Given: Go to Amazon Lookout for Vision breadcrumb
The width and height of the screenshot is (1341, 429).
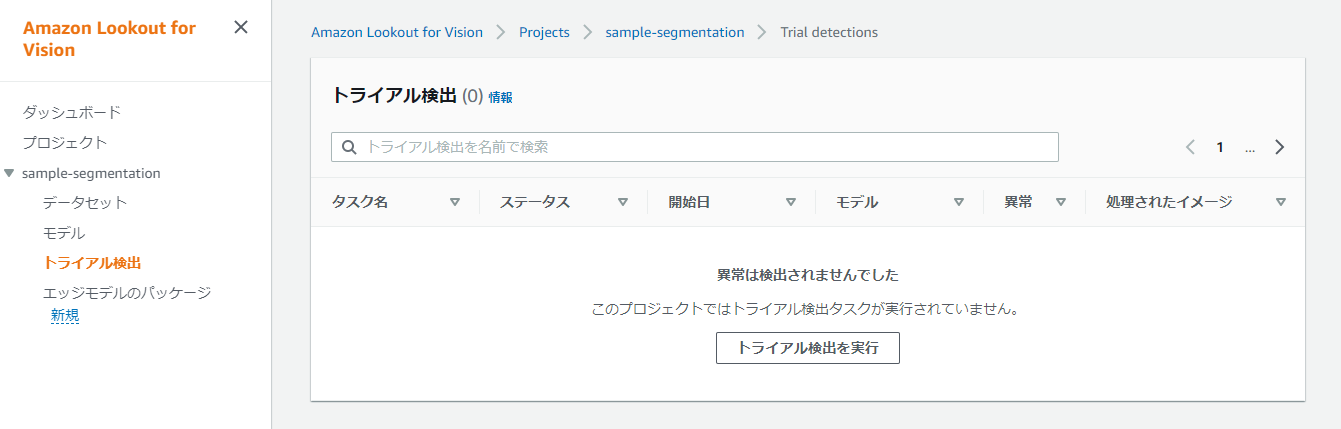Looking at the screenshot, I should (397, 32).
